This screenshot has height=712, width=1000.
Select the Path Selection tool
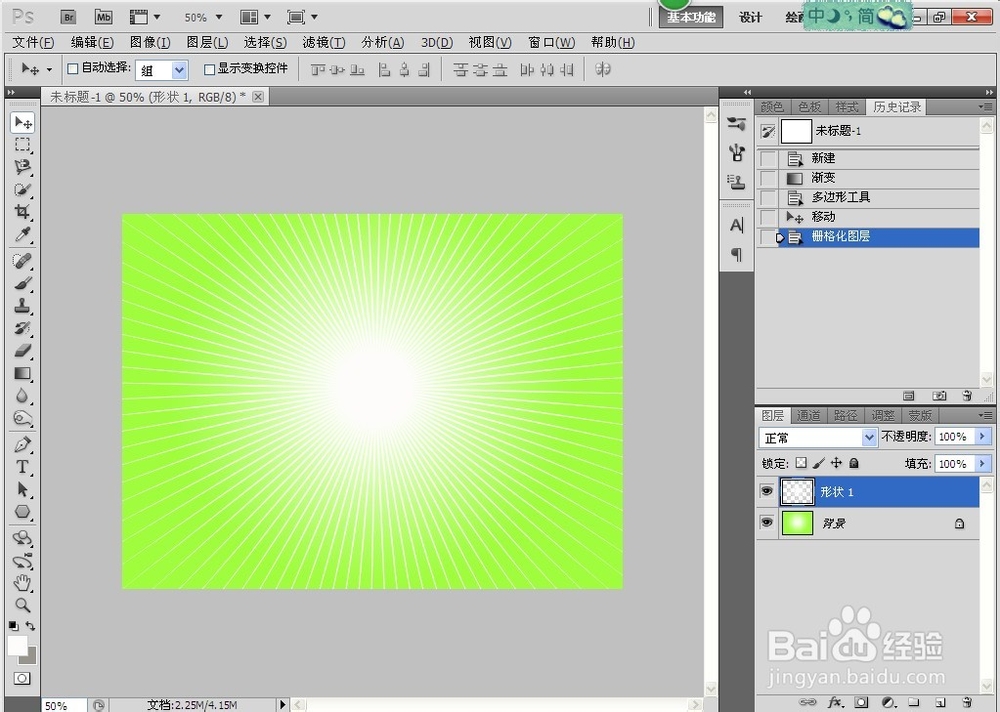[x=23, y=489]
